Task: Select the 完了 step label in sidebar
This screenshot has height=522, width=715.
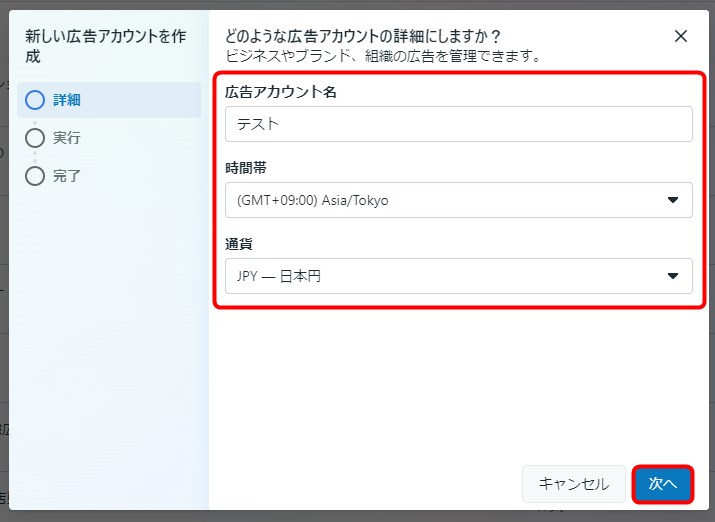Action: pyautogui.click(x=67, y=176)
